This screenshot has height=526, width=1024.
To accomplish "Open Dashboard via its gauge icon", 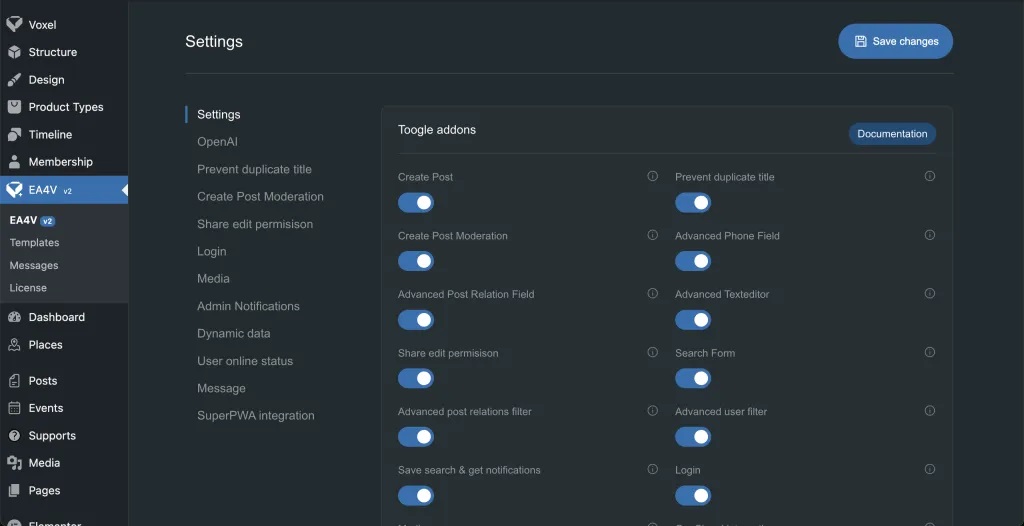I will [x=14, y=317].
